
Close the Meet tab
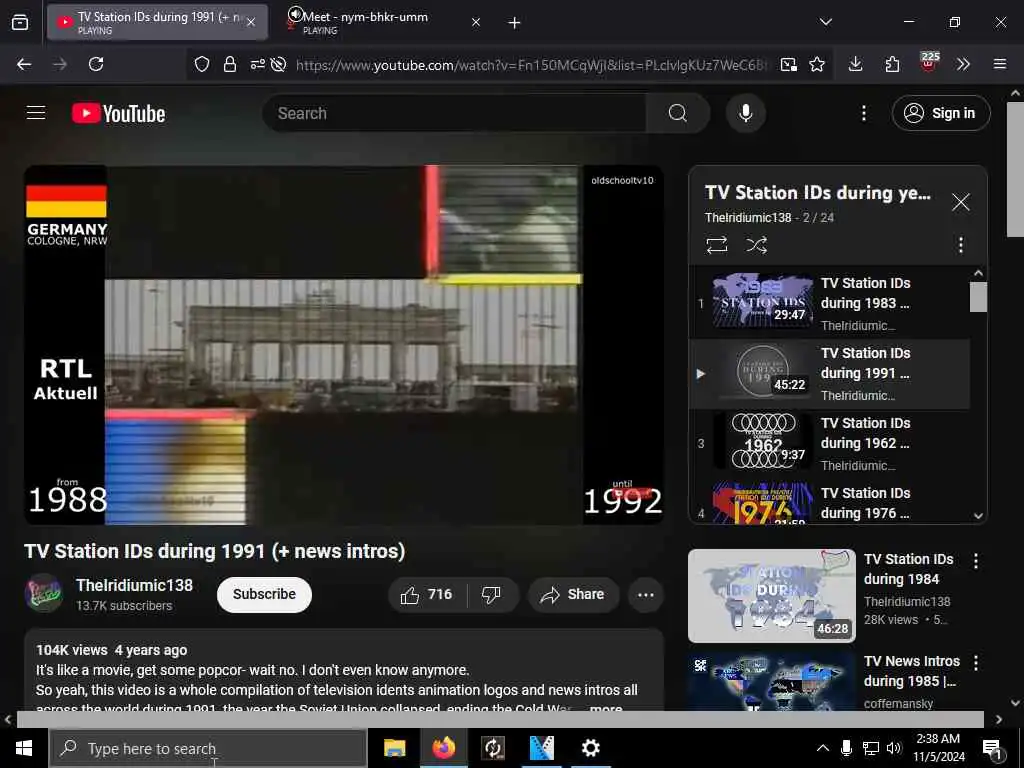(476, 22)
